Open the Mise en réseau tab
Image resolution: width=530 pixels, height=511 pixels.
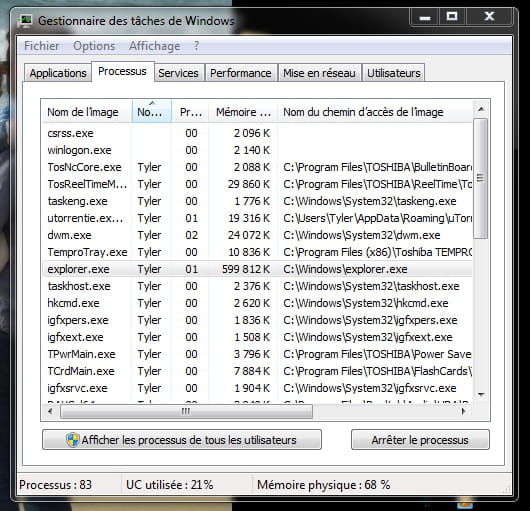pos(319,73)
